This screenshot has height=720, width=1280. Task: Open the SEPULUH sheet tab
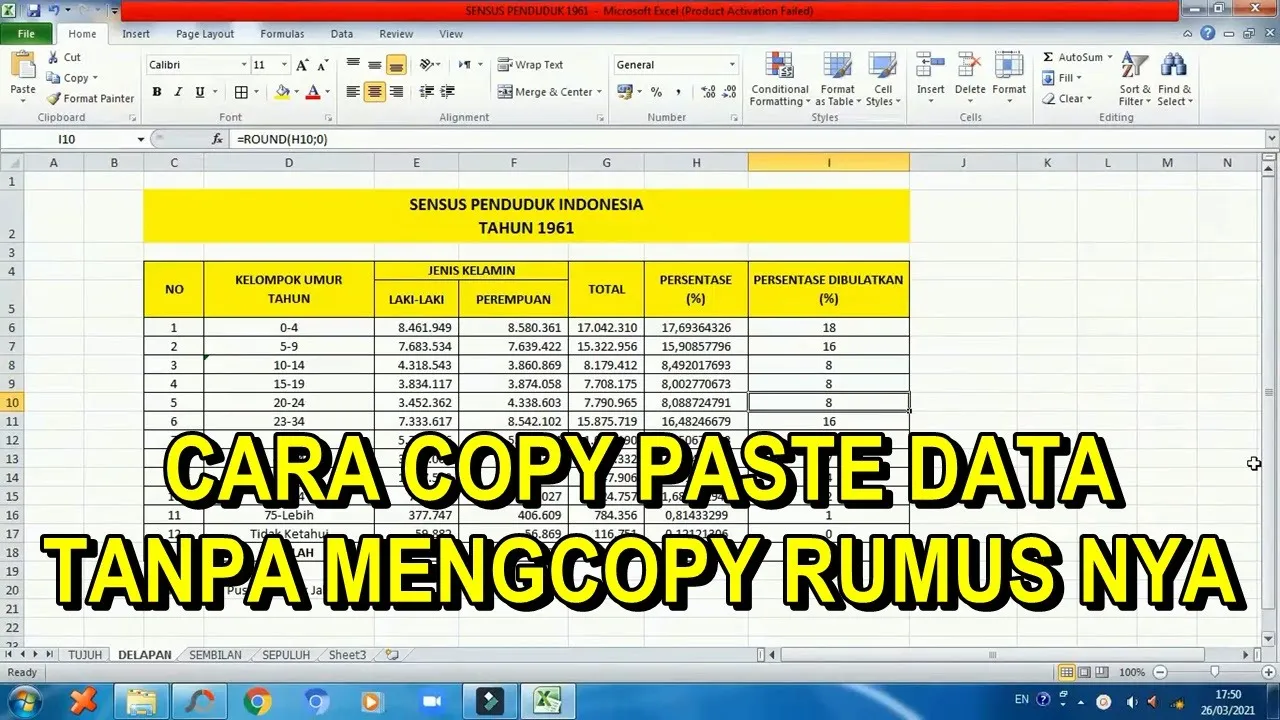click(286, 655)
